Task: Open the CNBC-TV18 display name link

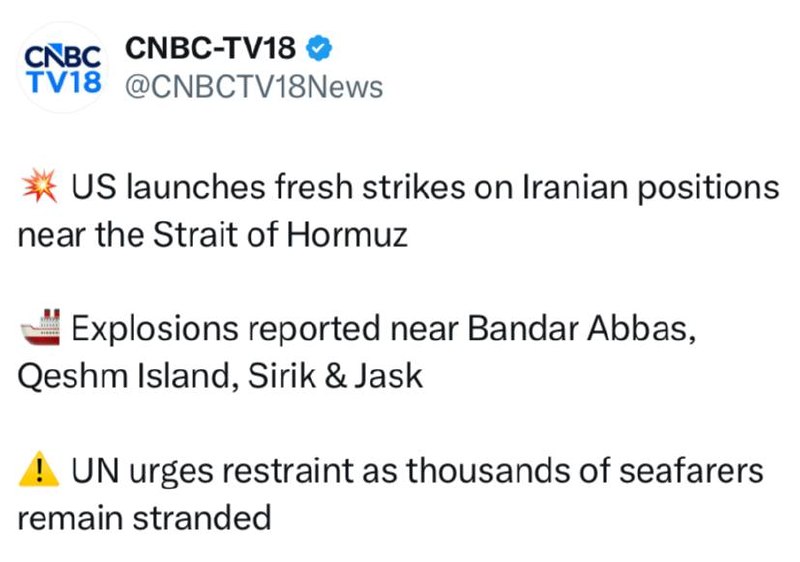Action: pos(210,48)
